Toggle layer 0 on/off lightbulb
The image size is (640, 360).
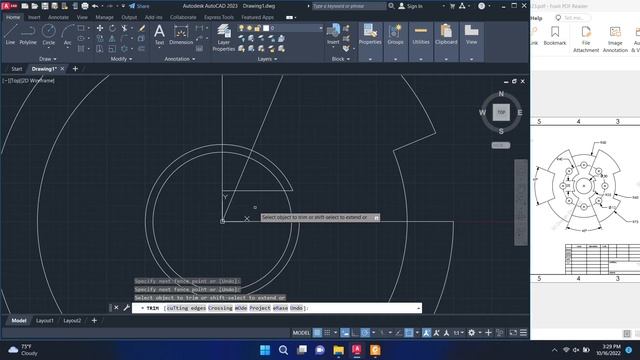click(x=241, y=28)
